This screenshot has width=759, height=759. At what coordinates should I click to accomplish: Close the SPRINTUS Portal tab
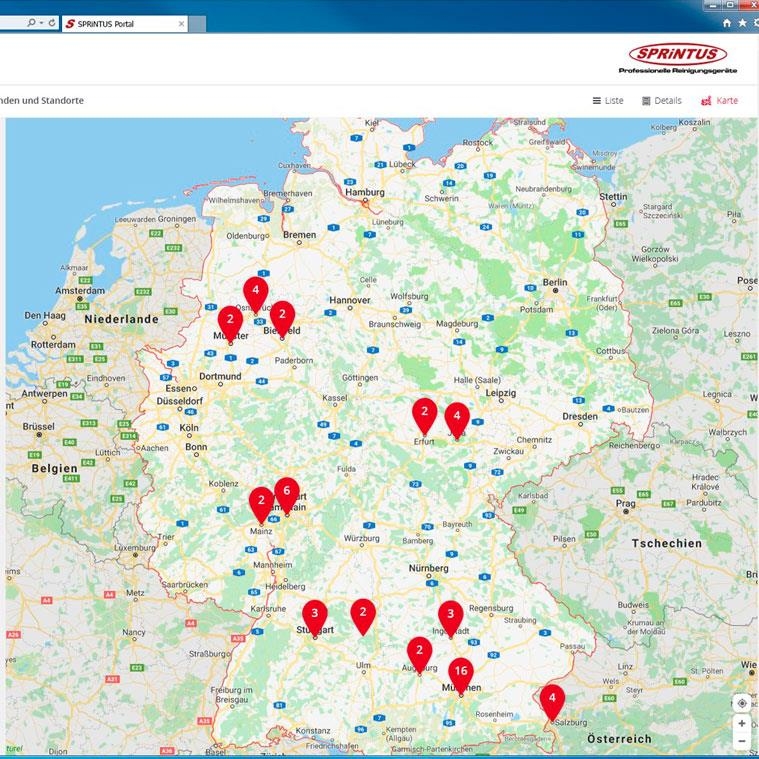[x=180, y=23]
